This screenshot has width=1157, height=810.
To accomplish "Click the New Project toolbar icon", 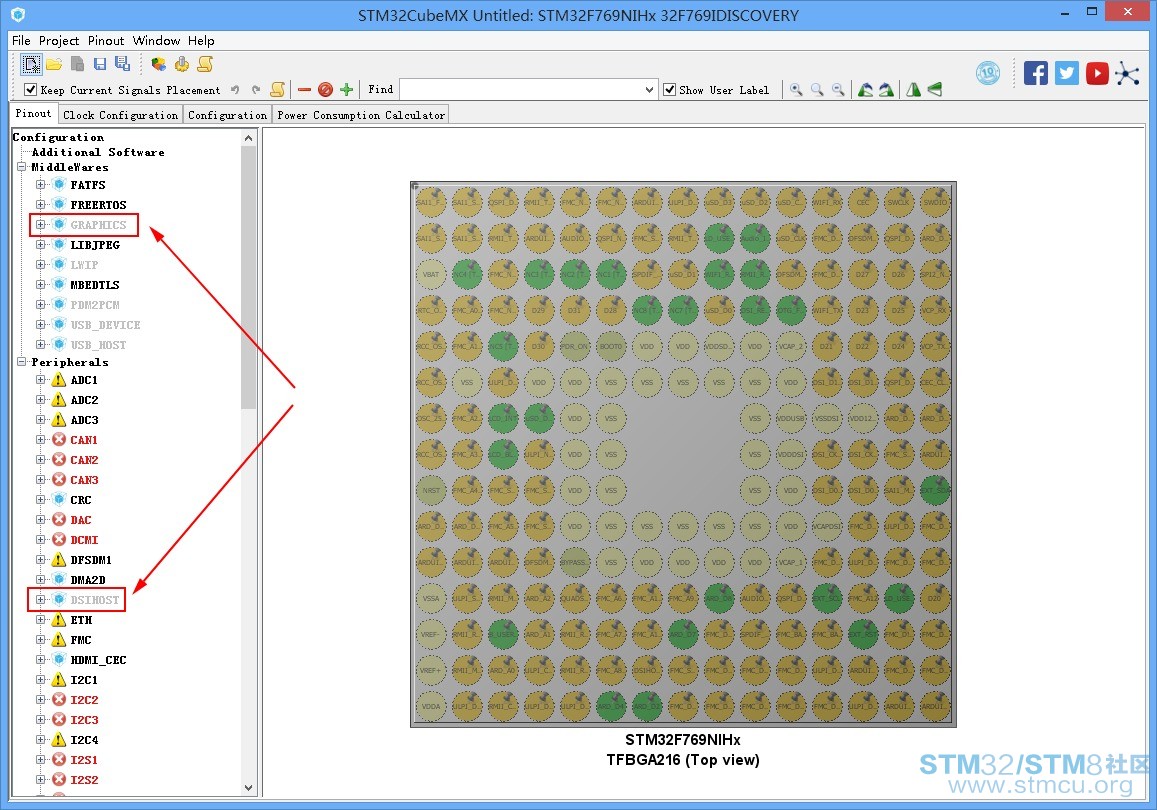I will [x=31, y=65].
